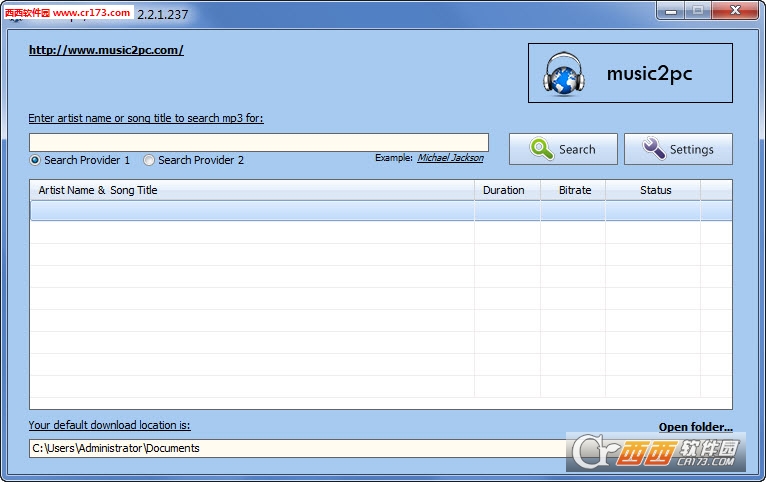Start a search with the Search button

coord(563,149)
